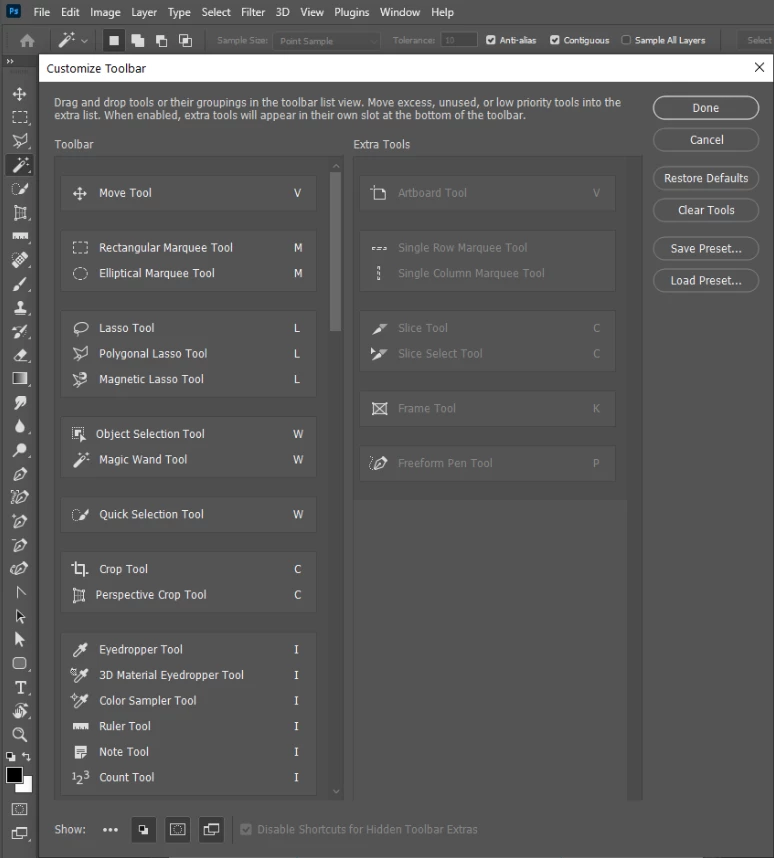Click Restore Defaults button
Viewport: 774px width, 858px height.
point(706,178)
